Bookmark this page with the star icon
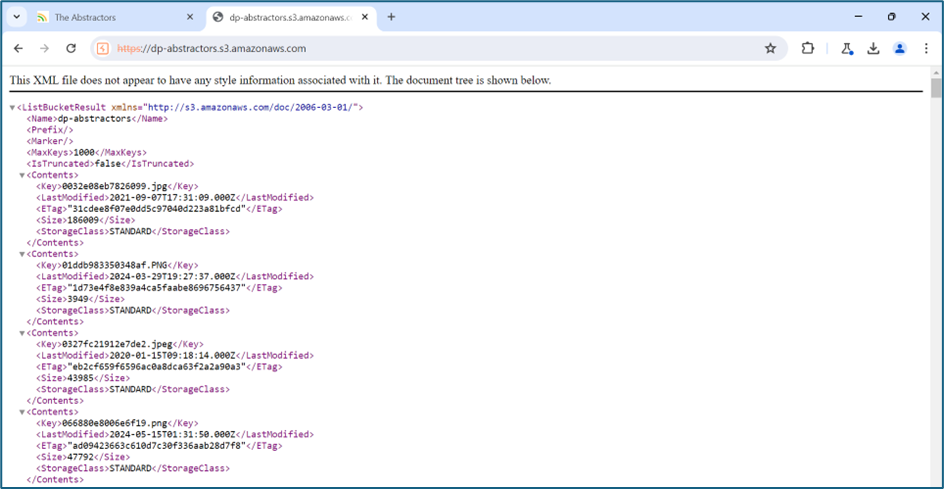The height and width of the screenshot is (489, 944). coord(770,49)
